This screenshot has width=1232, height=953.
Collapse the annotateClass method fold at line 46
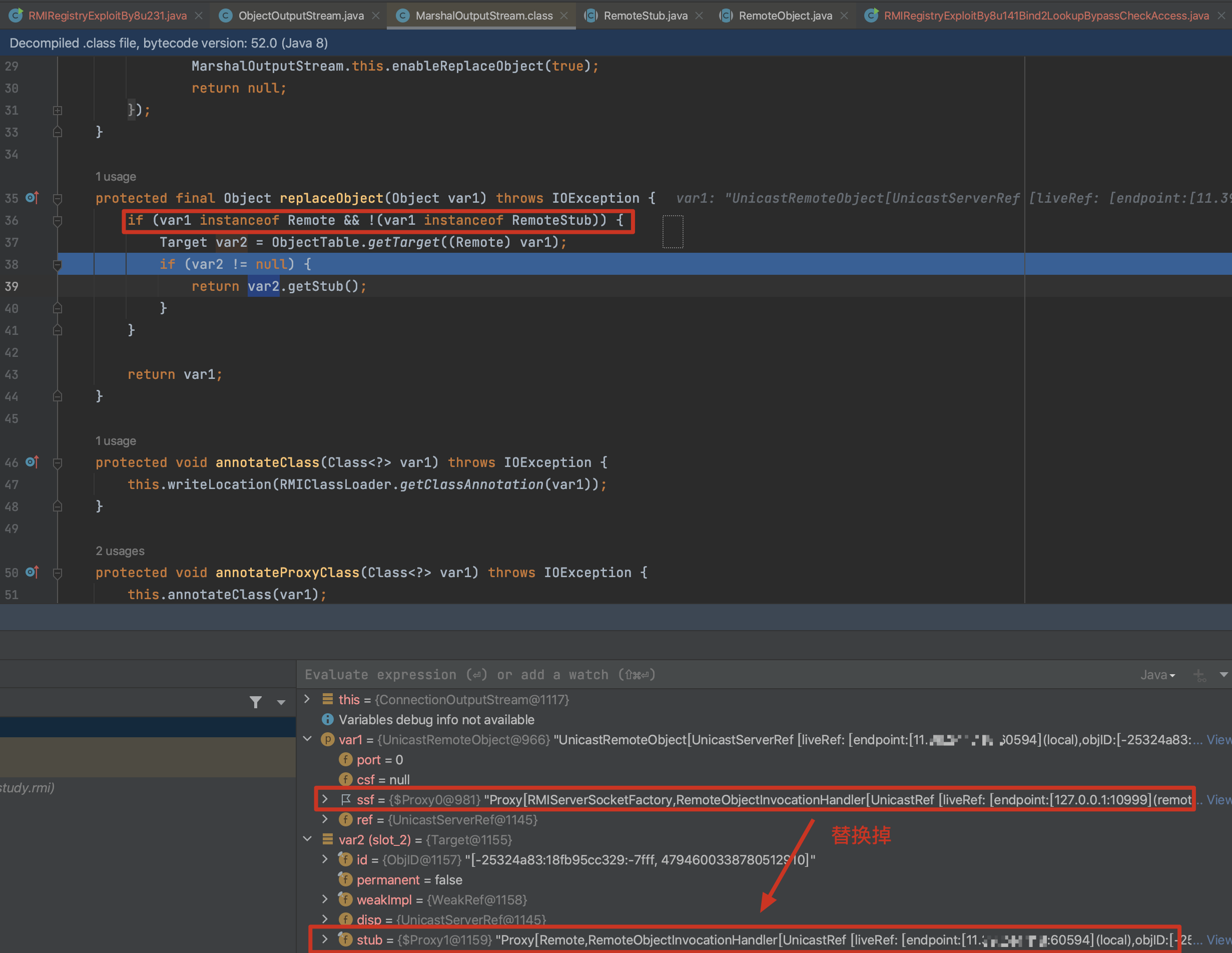click(x=58, y=463)
